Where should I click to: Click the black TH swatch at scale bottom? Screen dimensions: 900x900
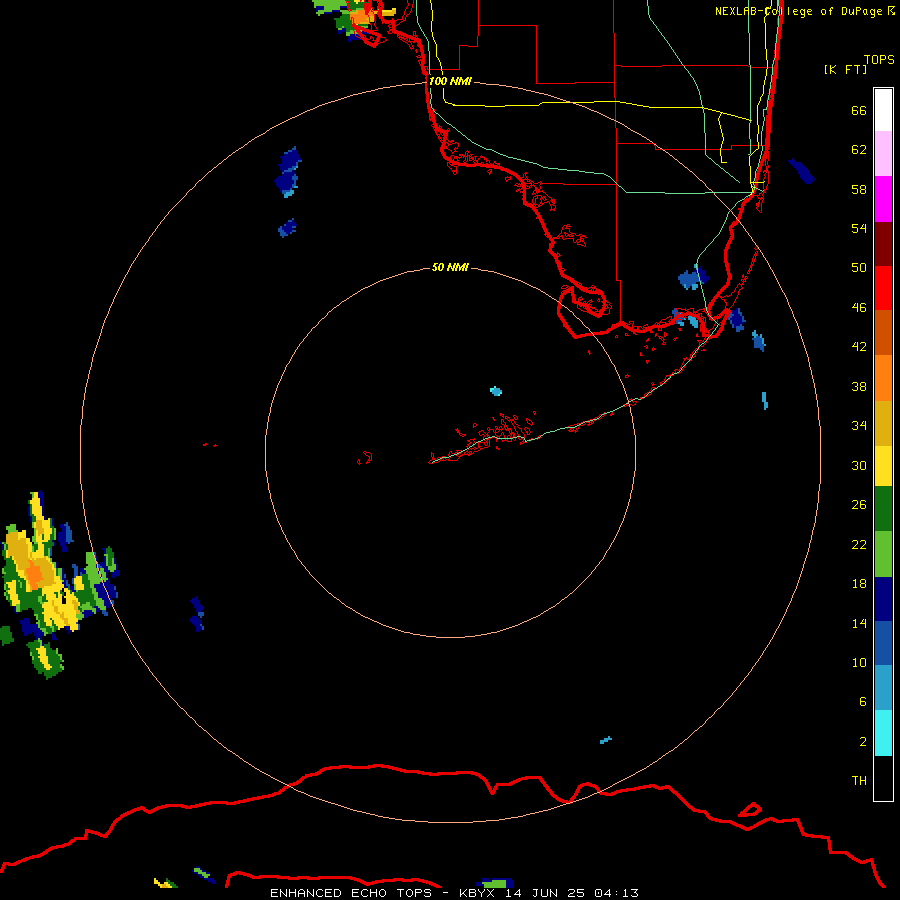[883, 778]
